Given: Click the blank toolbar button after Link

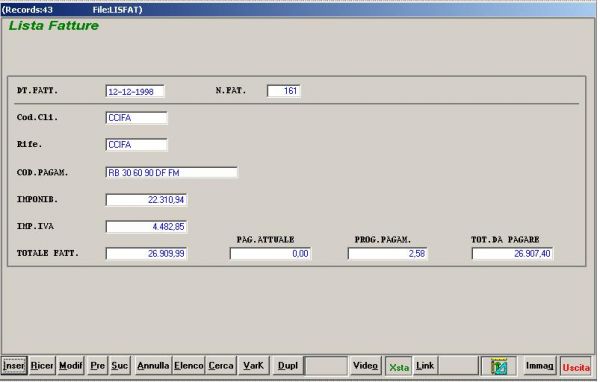Looking at the screenshot, I should click(458, 366).
